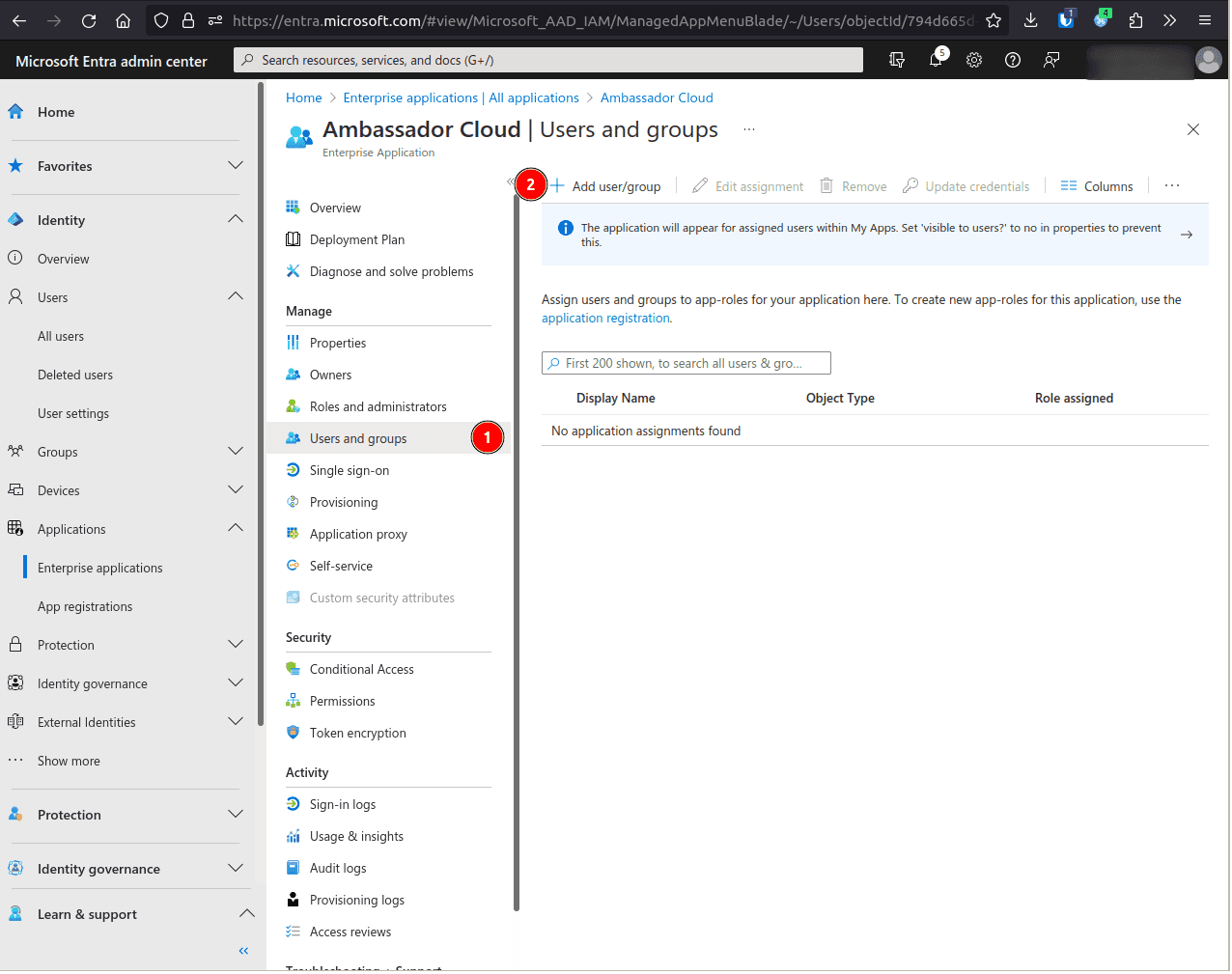The height and width of the screenshot is (974, 1232).
Task: Expand the External Identities submenu
Action: coord(236,721)
